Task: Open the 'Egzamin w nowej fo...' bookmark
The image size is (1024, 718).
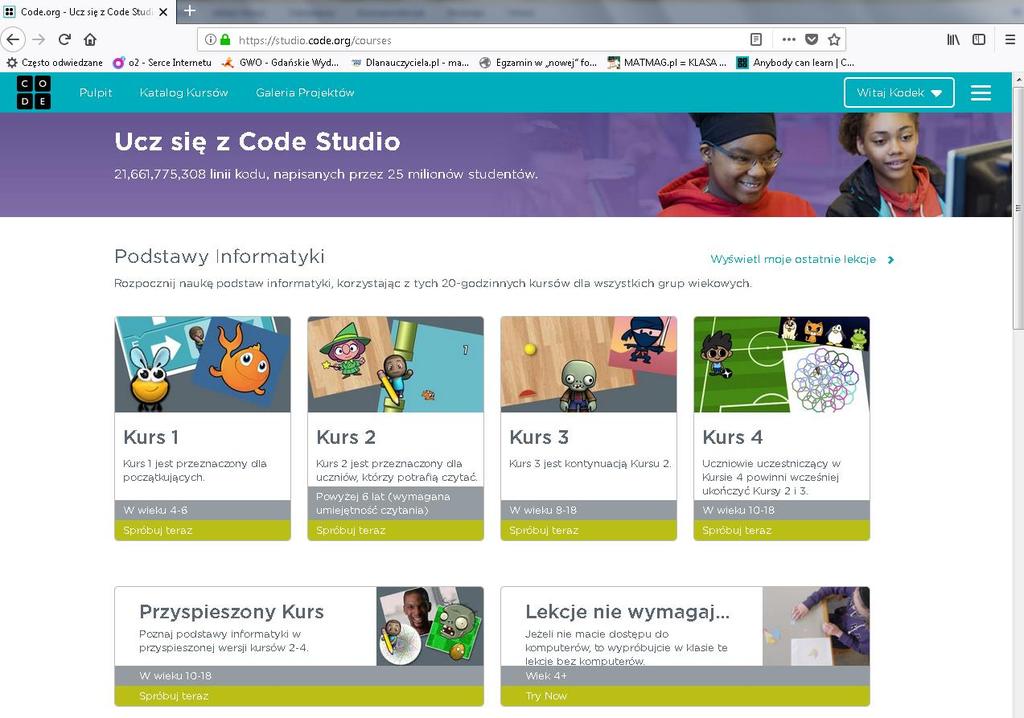Action: pos(538,63)
